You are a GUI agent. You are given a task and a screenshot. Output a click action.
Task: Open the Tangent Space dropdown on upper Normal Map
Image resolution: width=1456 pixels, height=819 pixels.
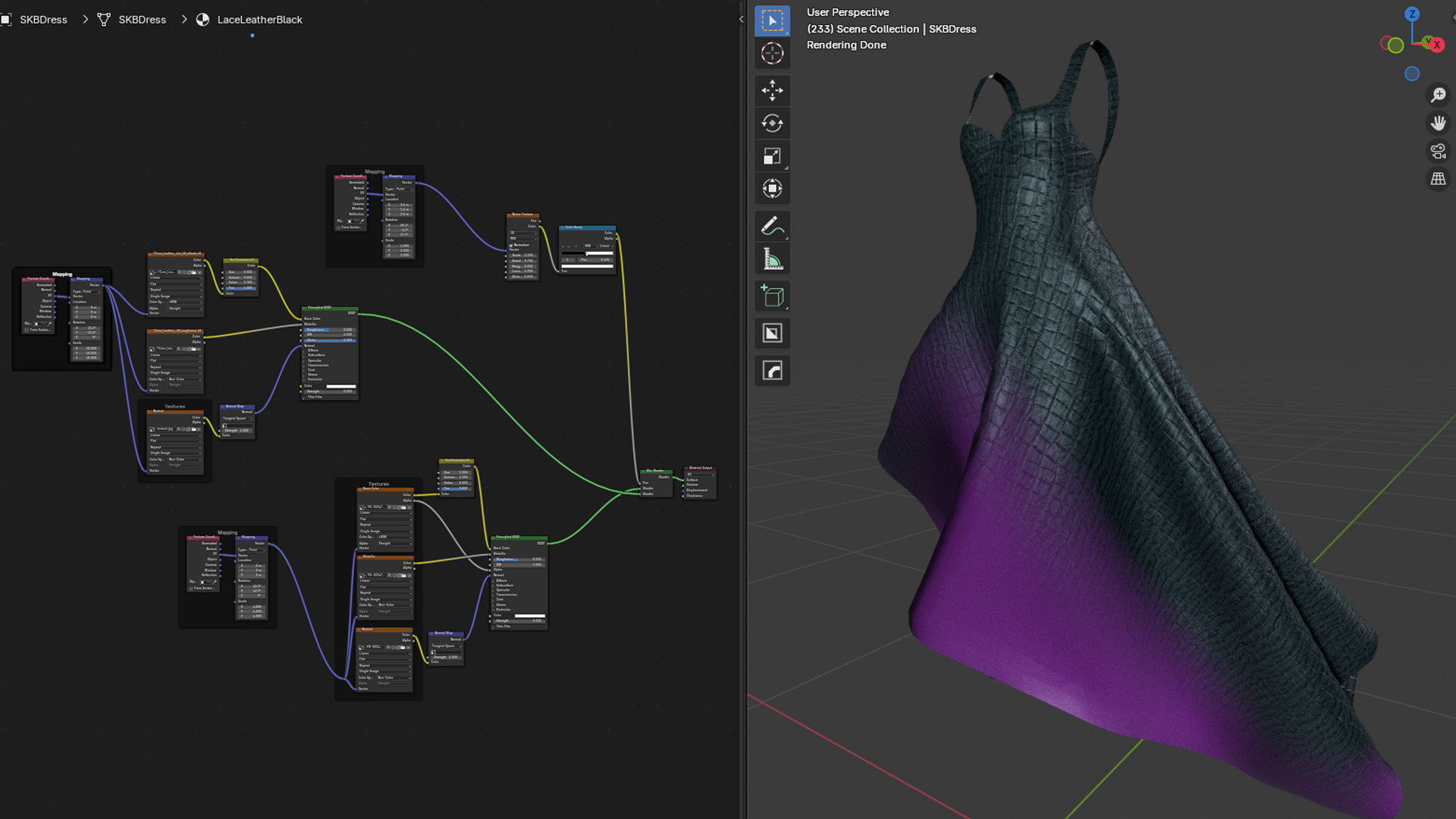236,419
